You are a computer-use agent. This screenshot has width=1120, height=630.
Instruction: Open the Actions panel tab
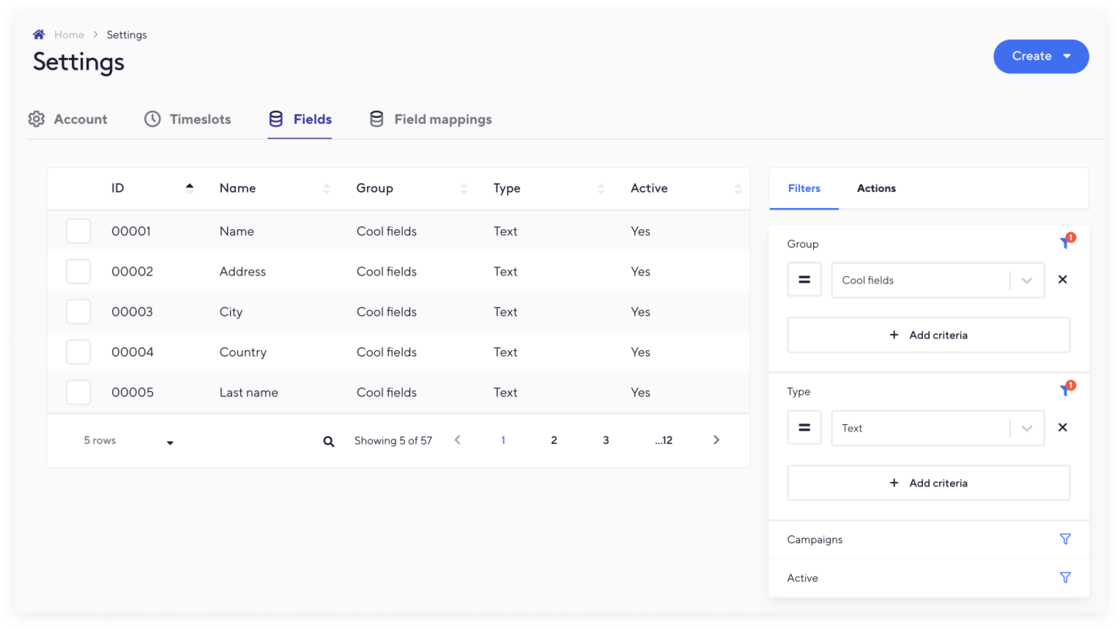876,189
